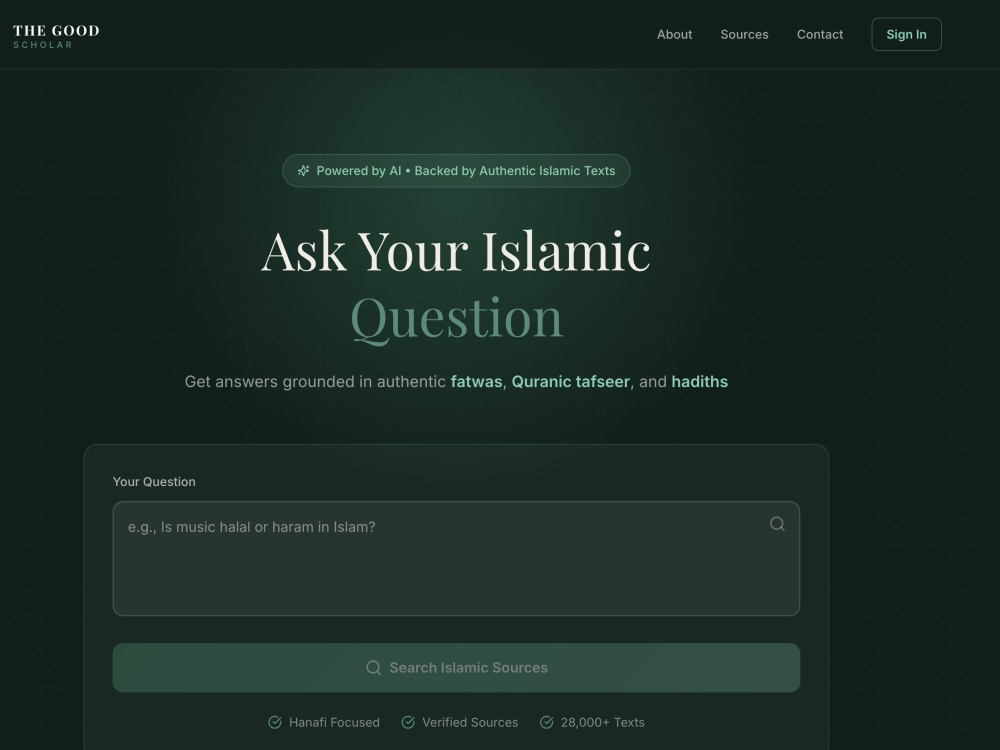Open the About page
1000x750 pixels.
click(x=674, y=34)
